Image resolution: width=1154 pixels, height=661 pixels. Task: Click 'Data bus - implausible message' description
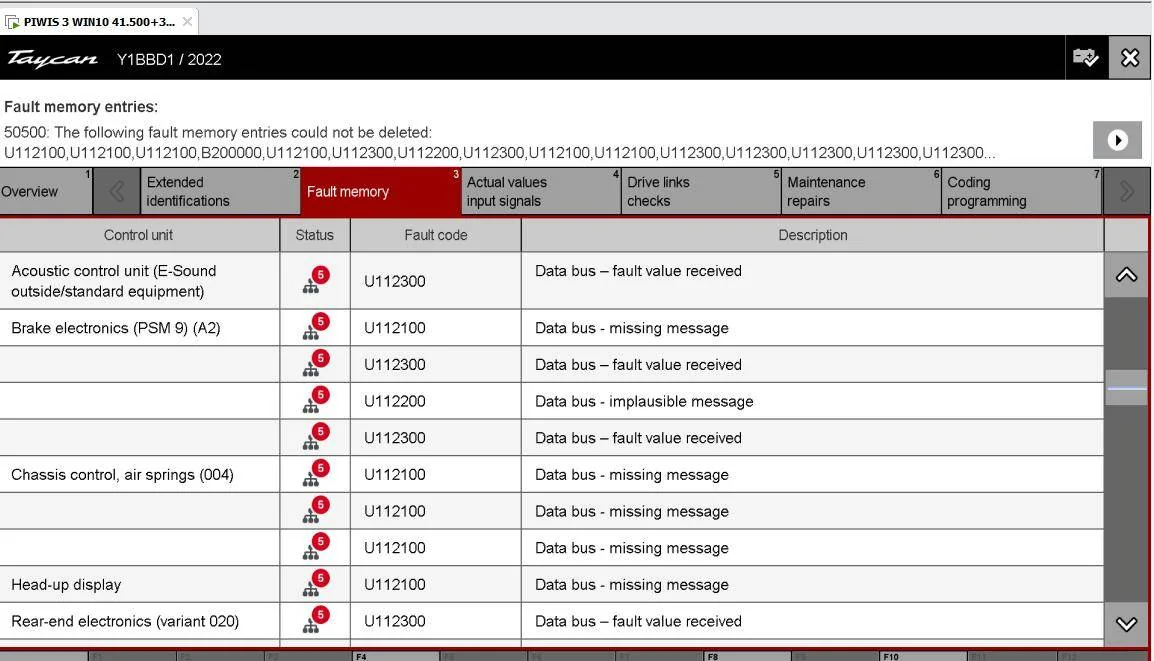coord(644,401)
